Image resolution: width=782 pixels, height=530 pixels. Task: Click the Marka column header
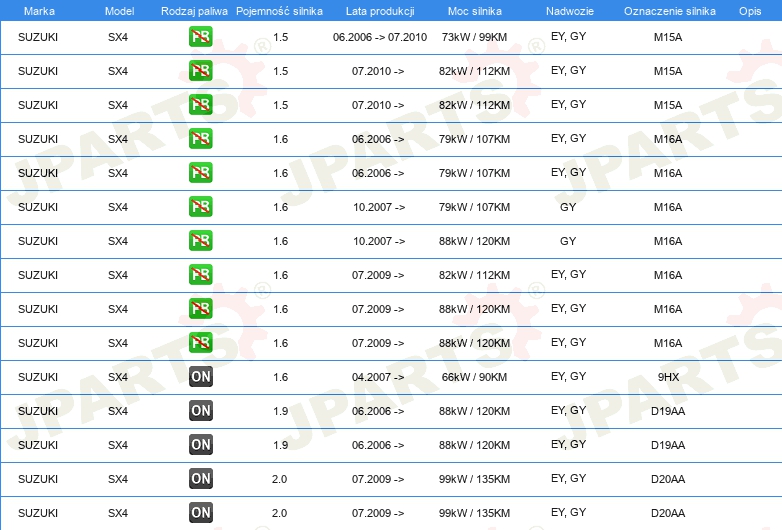click(x=39, y=11)
